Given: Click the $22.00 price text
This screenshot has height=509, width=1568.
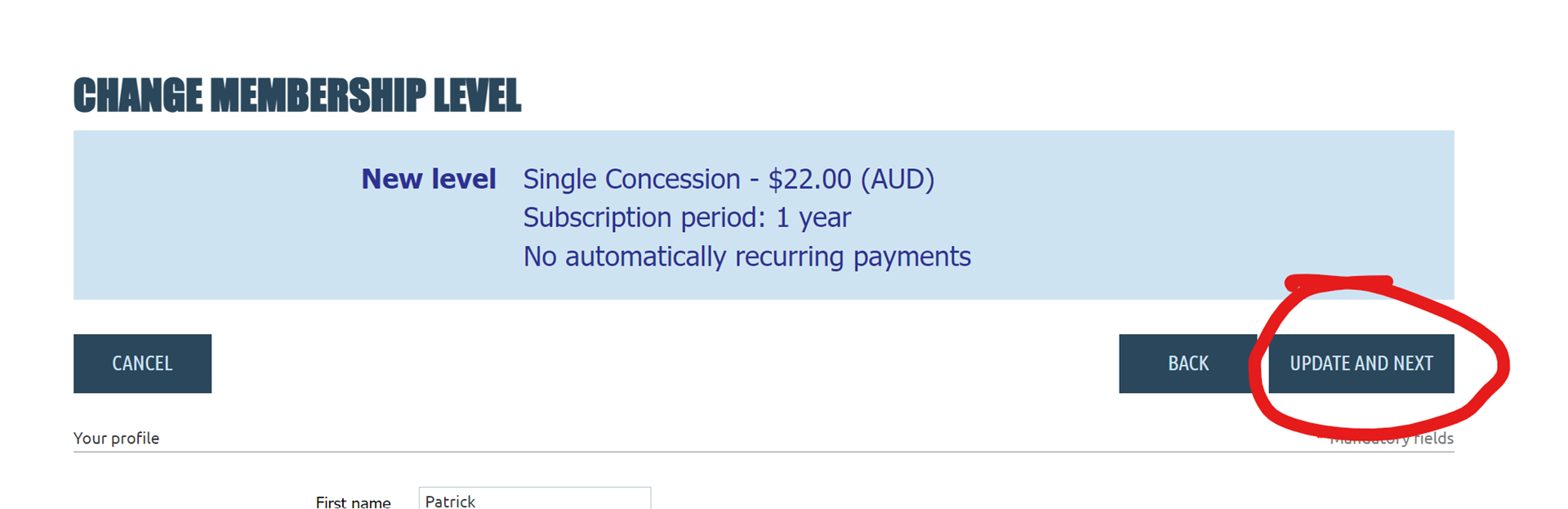Looking at the screenshot, I should [x=809, y=179].
